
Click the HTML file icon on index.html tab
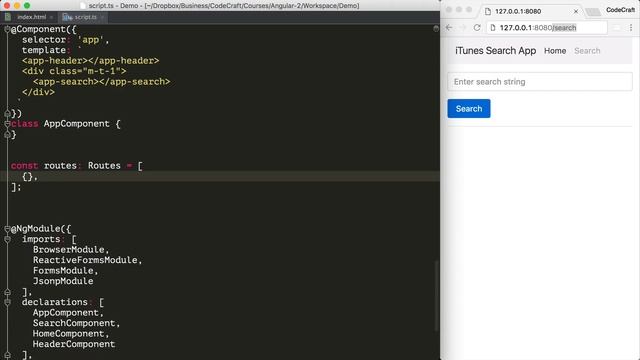pos(8,17)
